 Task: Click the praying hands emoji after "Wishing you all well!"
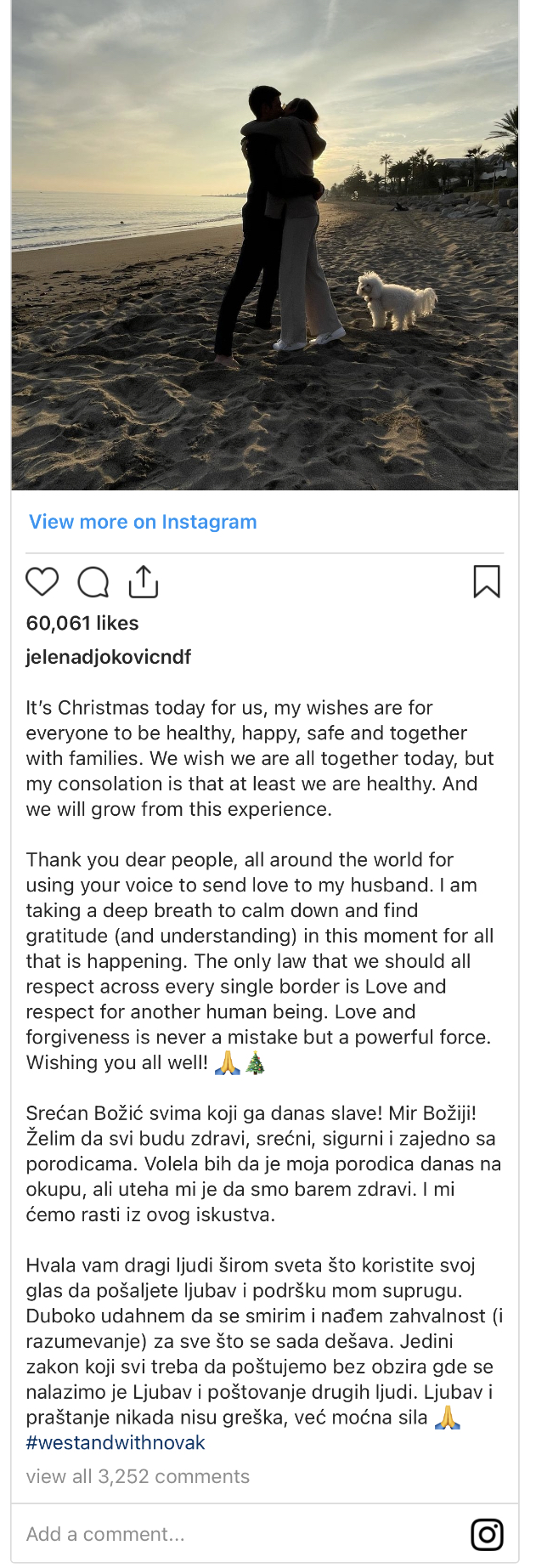(x=227, y=1063)
